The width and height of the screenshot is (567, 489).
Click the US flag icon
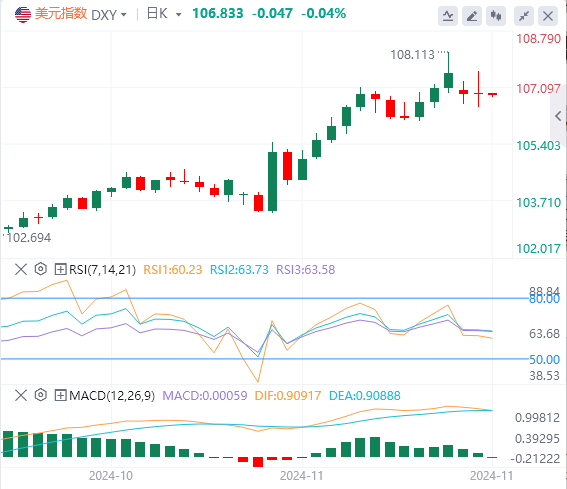pyautogui.click(x=23, y=14)
